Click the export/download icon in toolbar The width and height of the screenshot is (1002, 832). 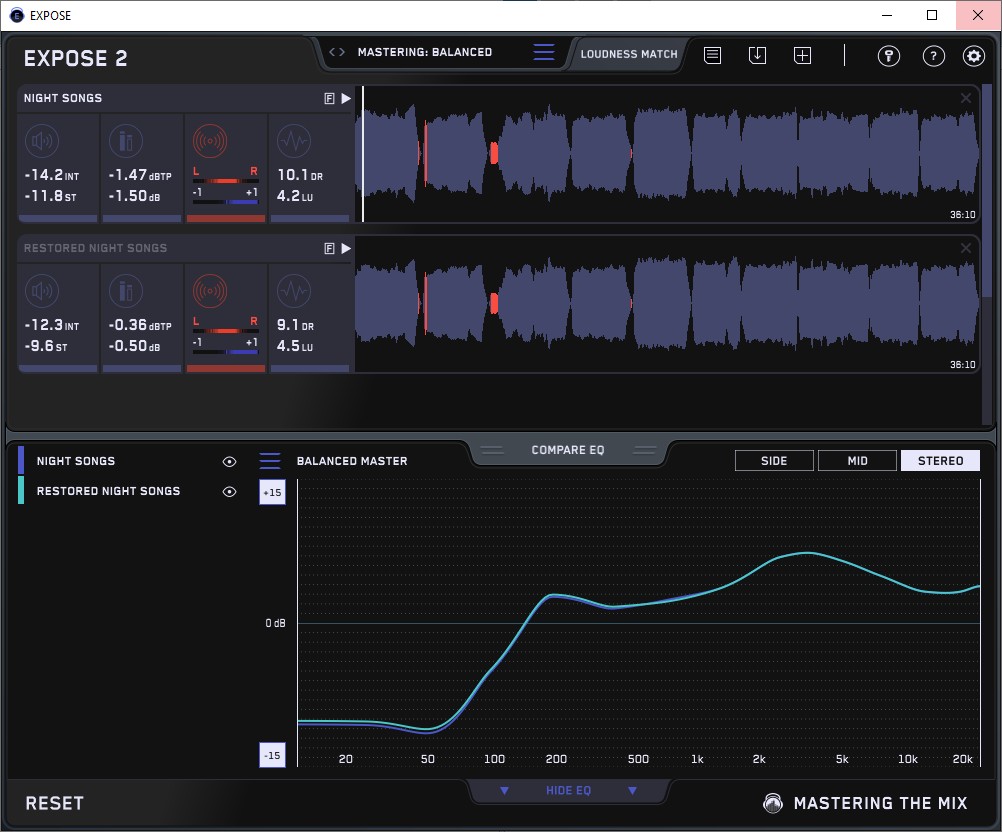(757, 56)
